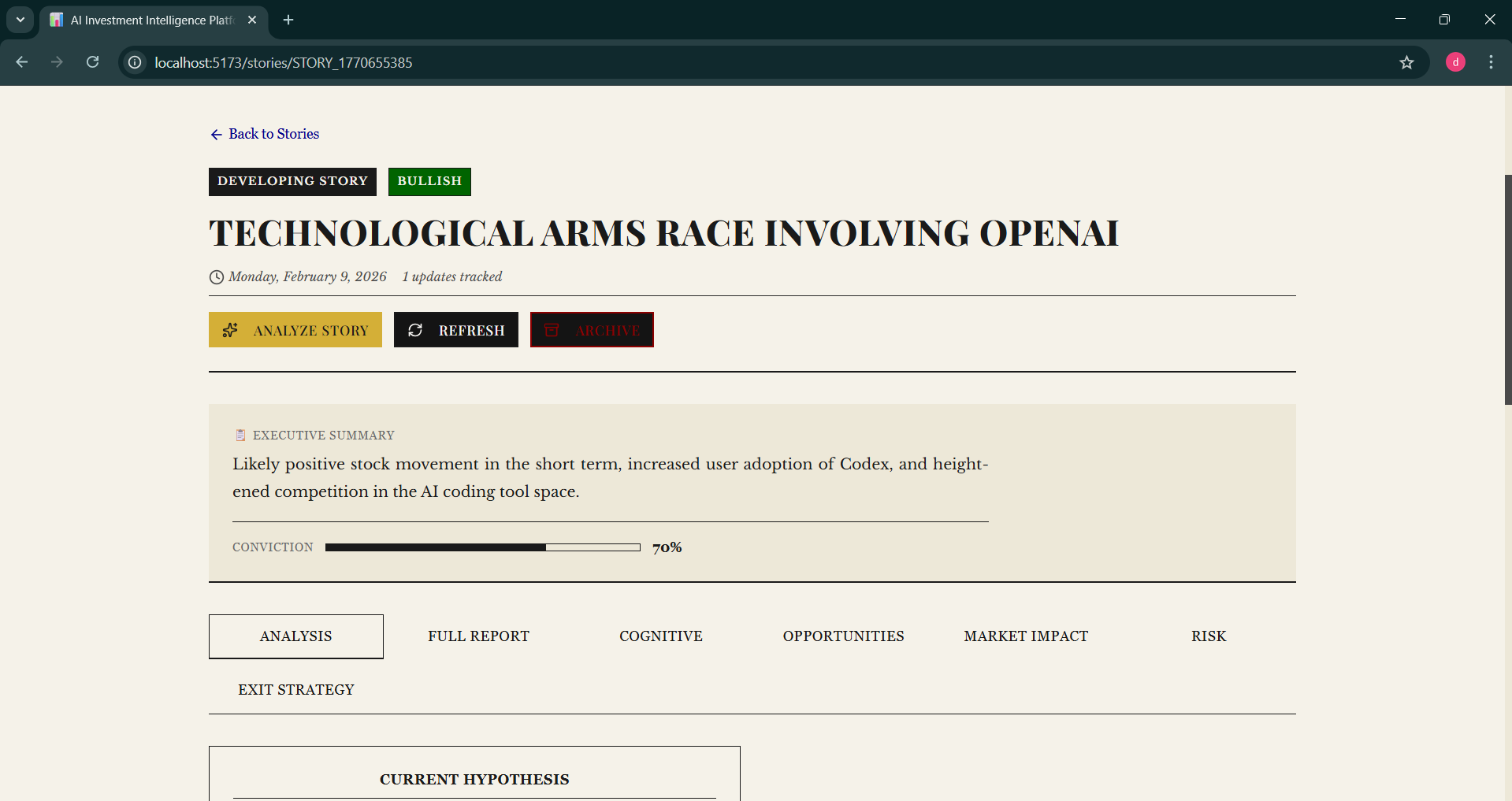Click the left arrow icon before Back to Stories

[216, 135]
